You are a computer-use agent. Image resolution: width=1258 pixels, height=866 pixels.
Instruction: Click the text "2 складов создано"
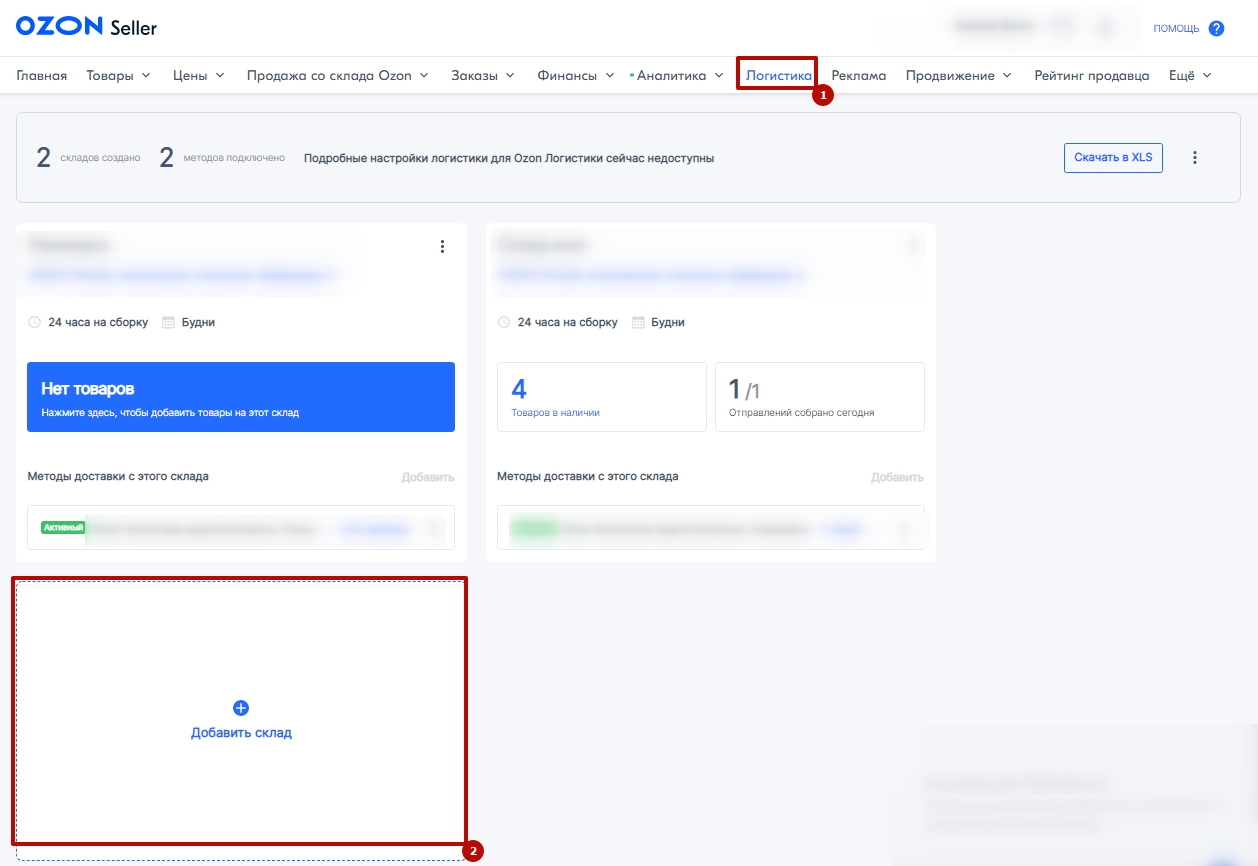point(88,158)
